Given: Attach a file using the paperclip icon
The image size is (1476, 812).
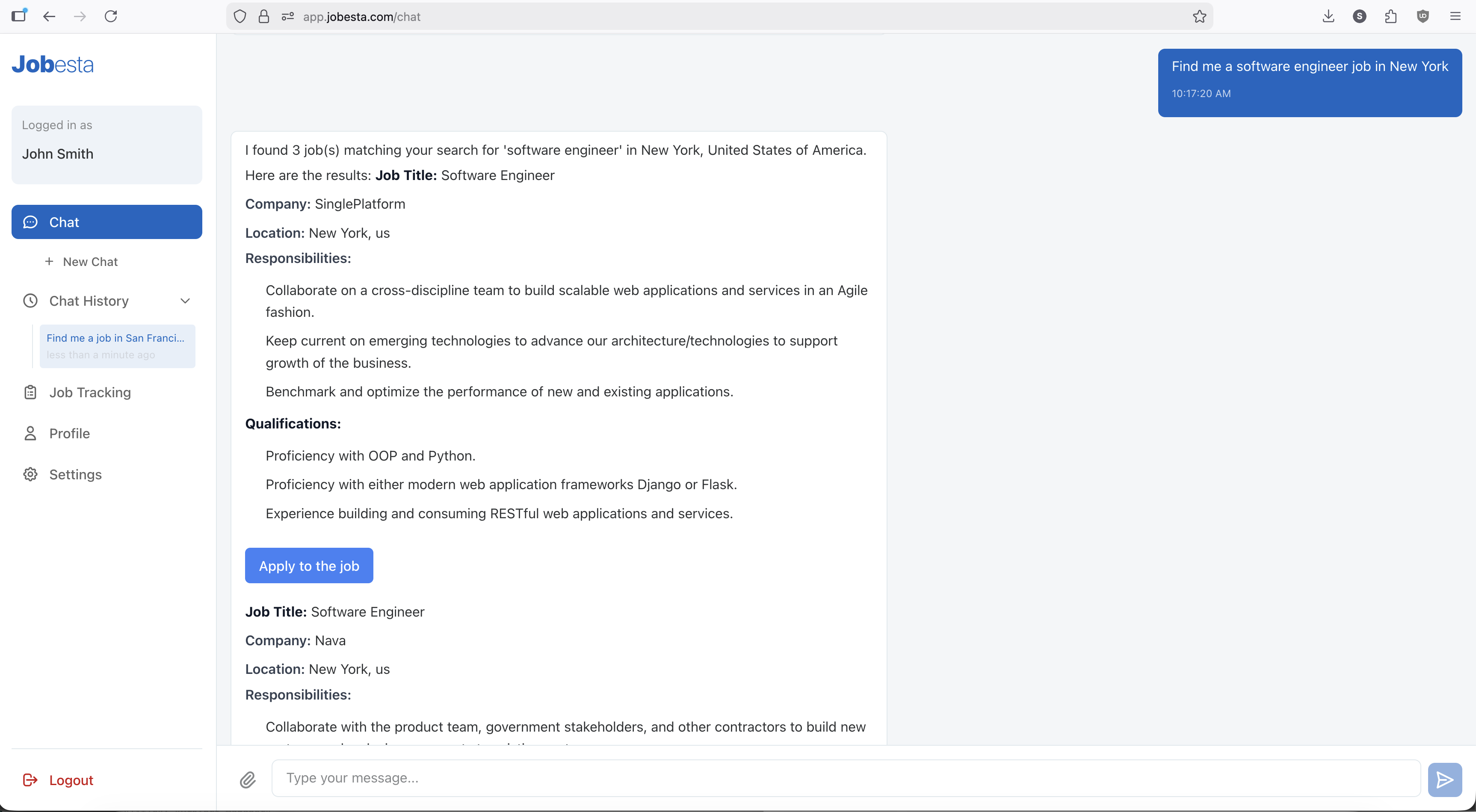Looking at the screenshot, I should (x=248, y=779).
